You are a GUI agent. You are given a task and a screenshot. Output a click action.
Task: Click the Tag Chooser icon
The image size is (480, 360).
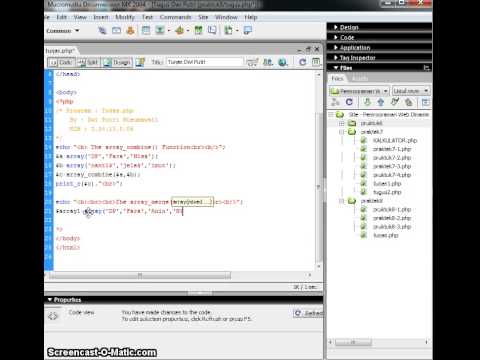pos(248,31)
